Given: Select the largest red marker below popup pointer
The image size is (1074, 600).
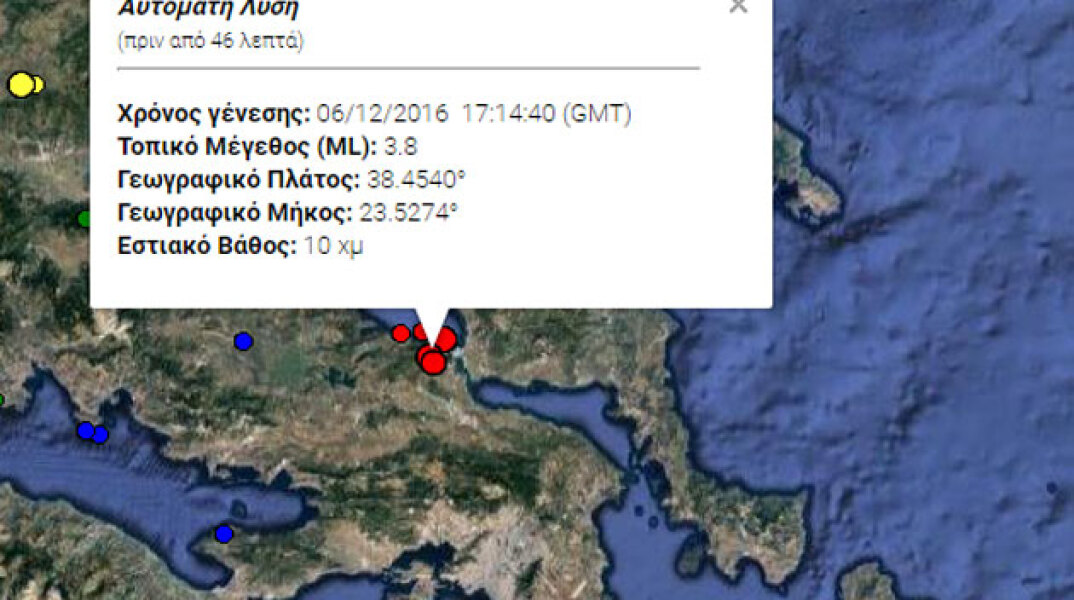Looking at the screenshot, I should (433, 362).
